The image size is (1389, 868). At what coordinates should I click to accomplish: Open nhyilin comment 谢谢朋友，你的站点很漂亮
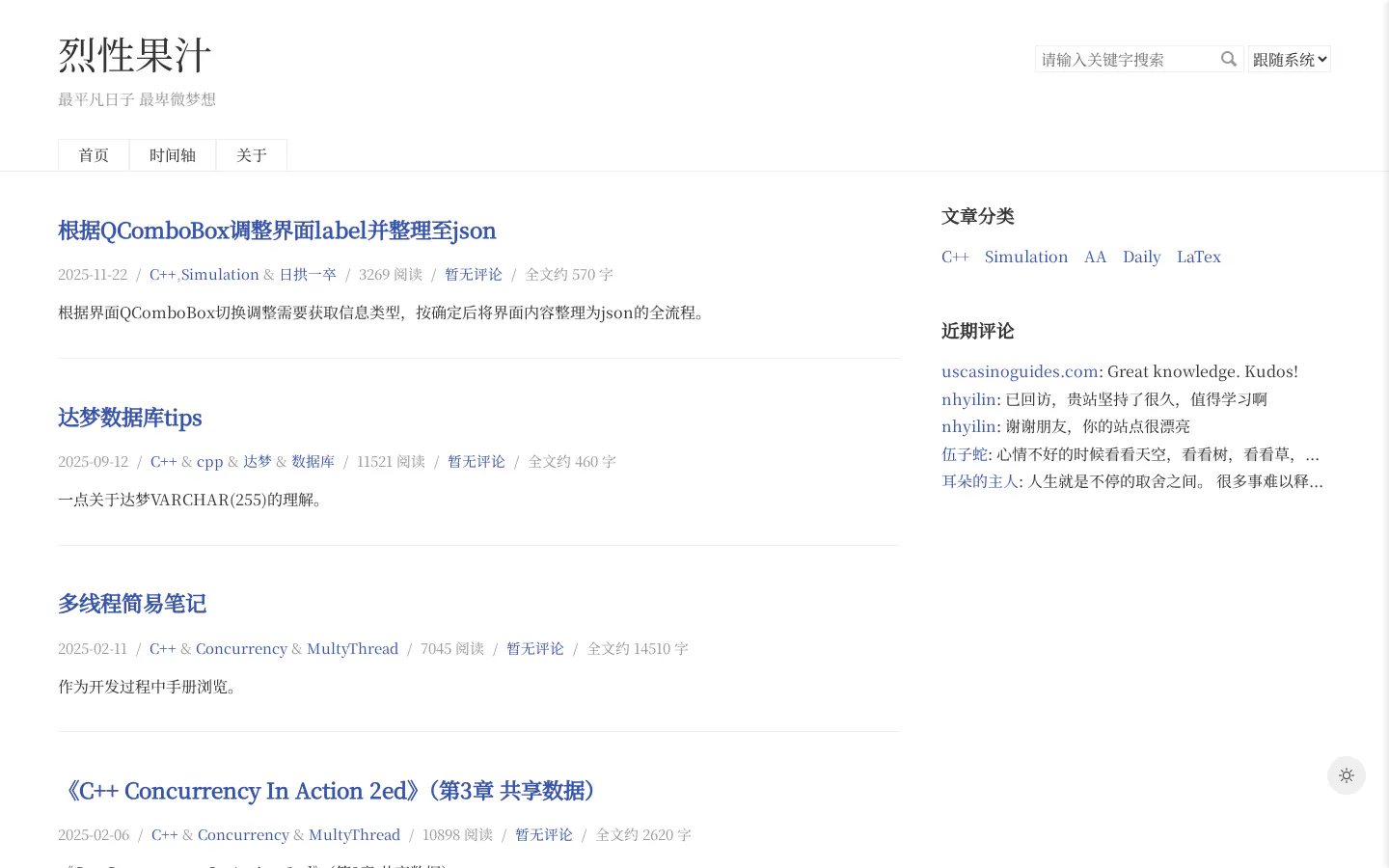pyautogui.click(x=969, y=426)
